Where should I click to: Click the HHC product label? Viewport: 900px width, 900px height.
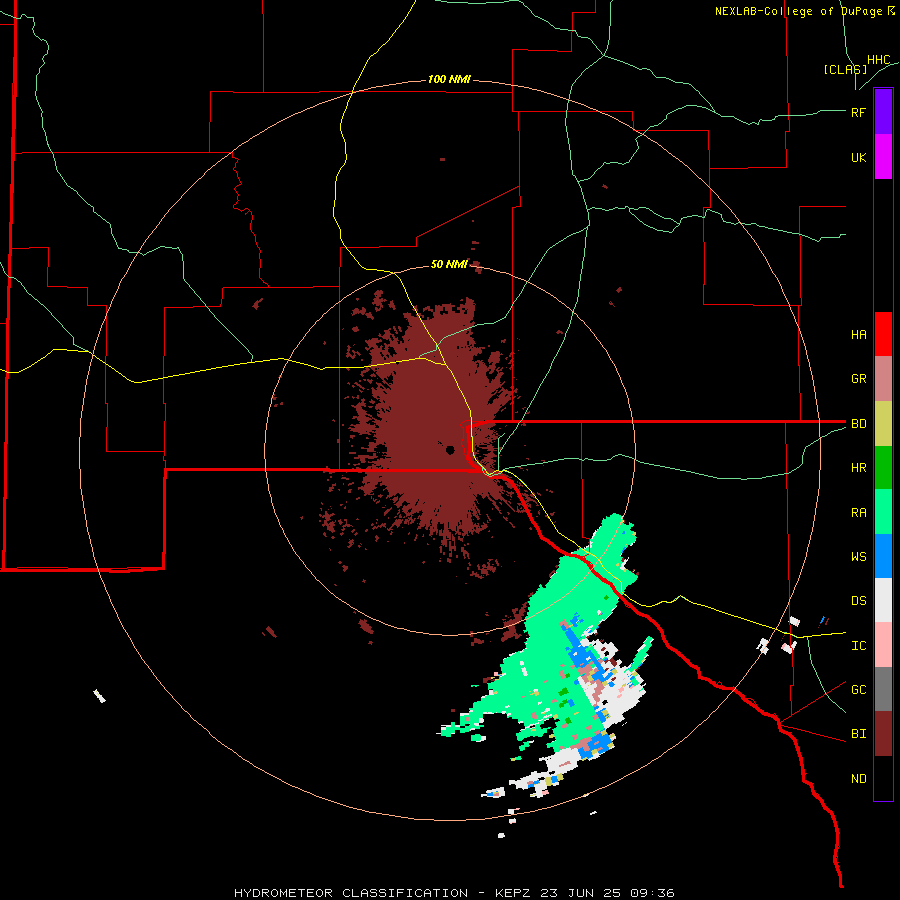878,60
